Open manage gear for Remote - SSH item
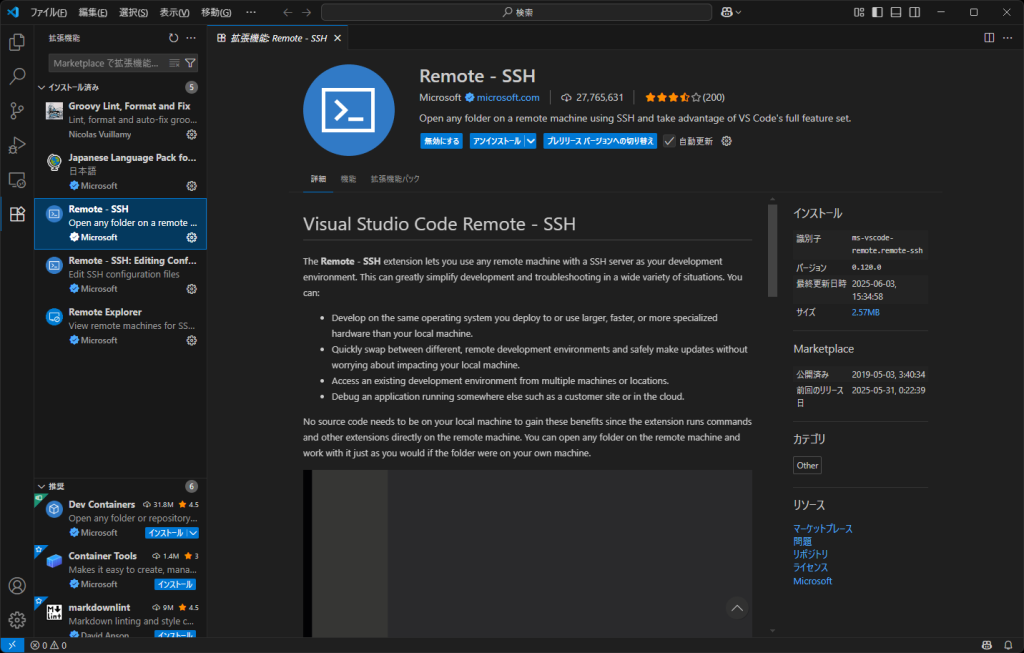Screen dimensions: 1024x653 191,237
